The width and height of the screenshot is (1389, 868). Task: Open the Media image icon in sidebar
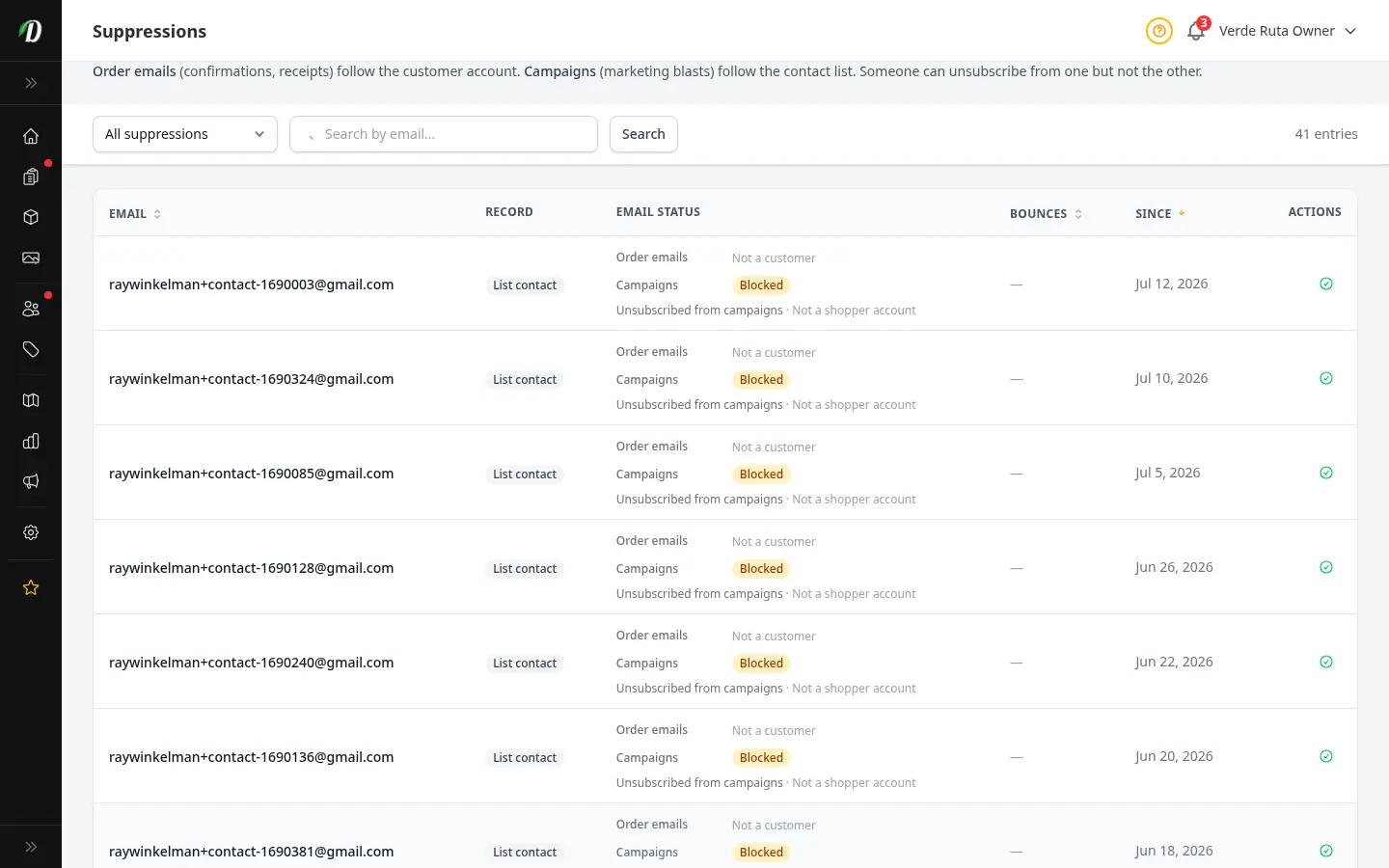pyautogui.click(x=31, y=258)
